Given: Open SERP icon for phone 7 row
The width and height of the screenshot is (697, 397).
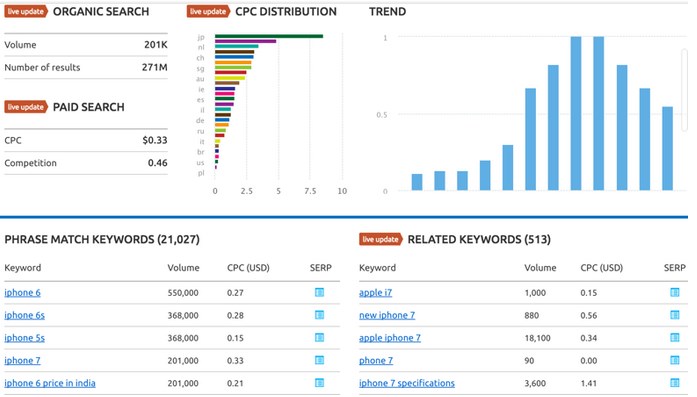Looking at the screenshot, I should coord(675,361).
